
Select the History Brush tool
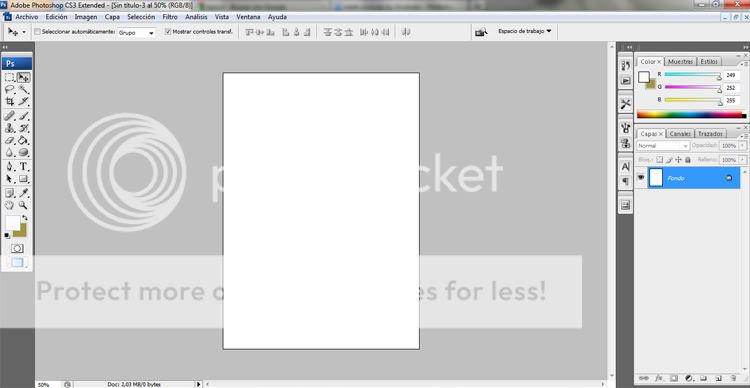23,128
